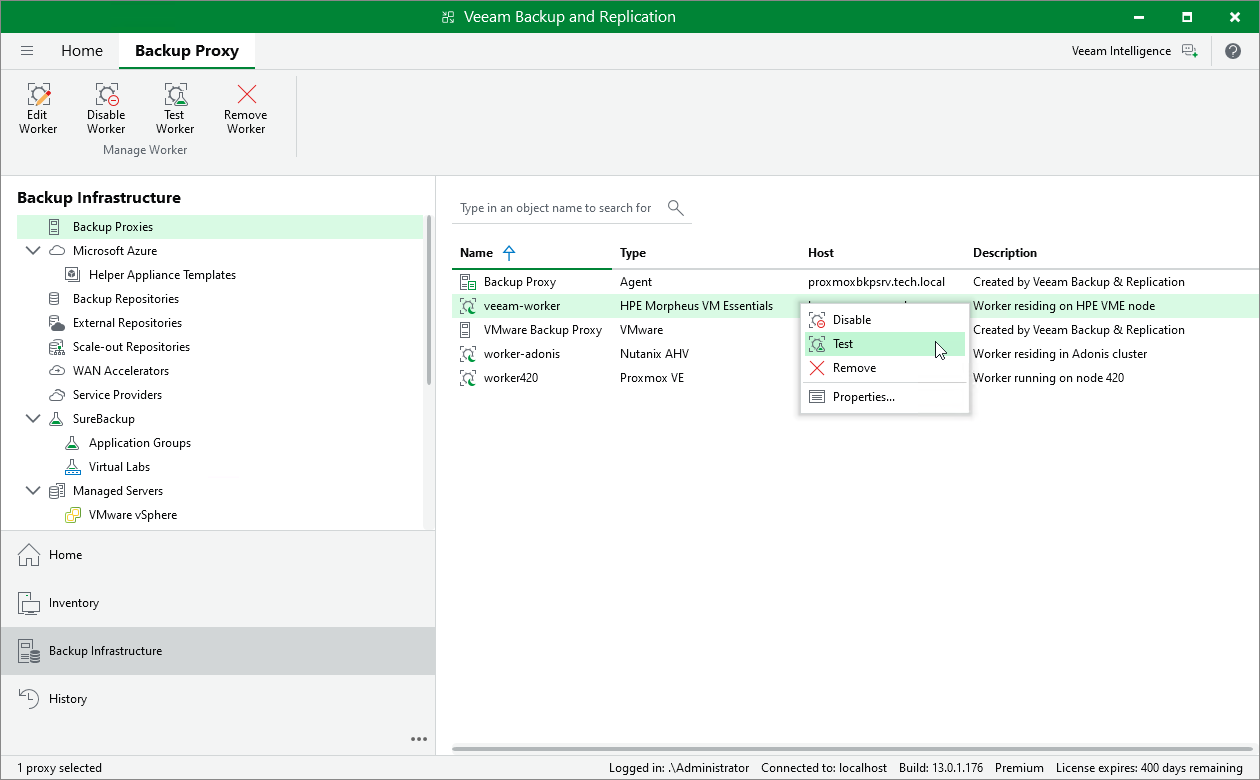Sort by the Type column header
The width and height of the screenshot is (1260, 780).
click(x=633, y=253)
